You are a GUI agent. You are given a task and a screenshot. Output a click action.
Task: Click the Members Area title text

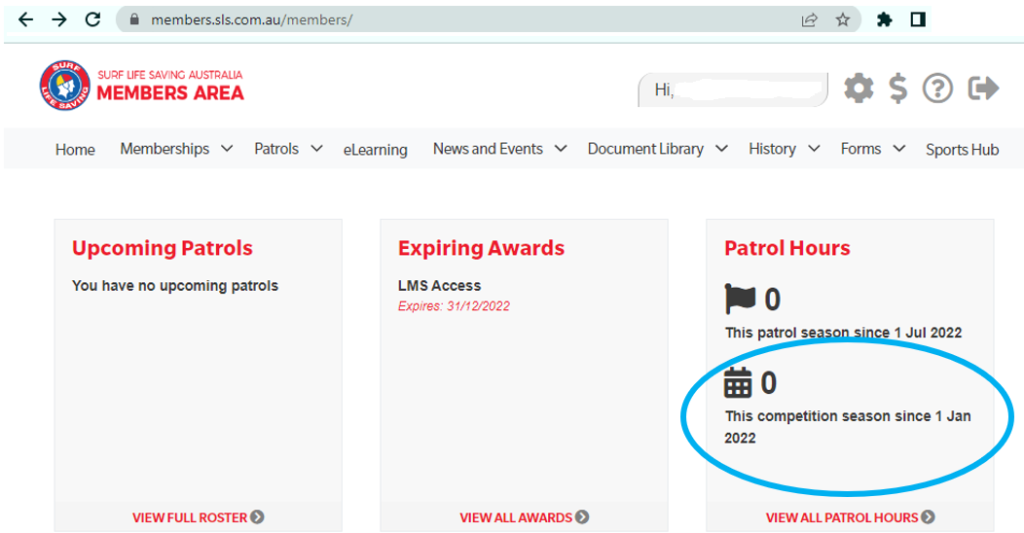point(170,93)
